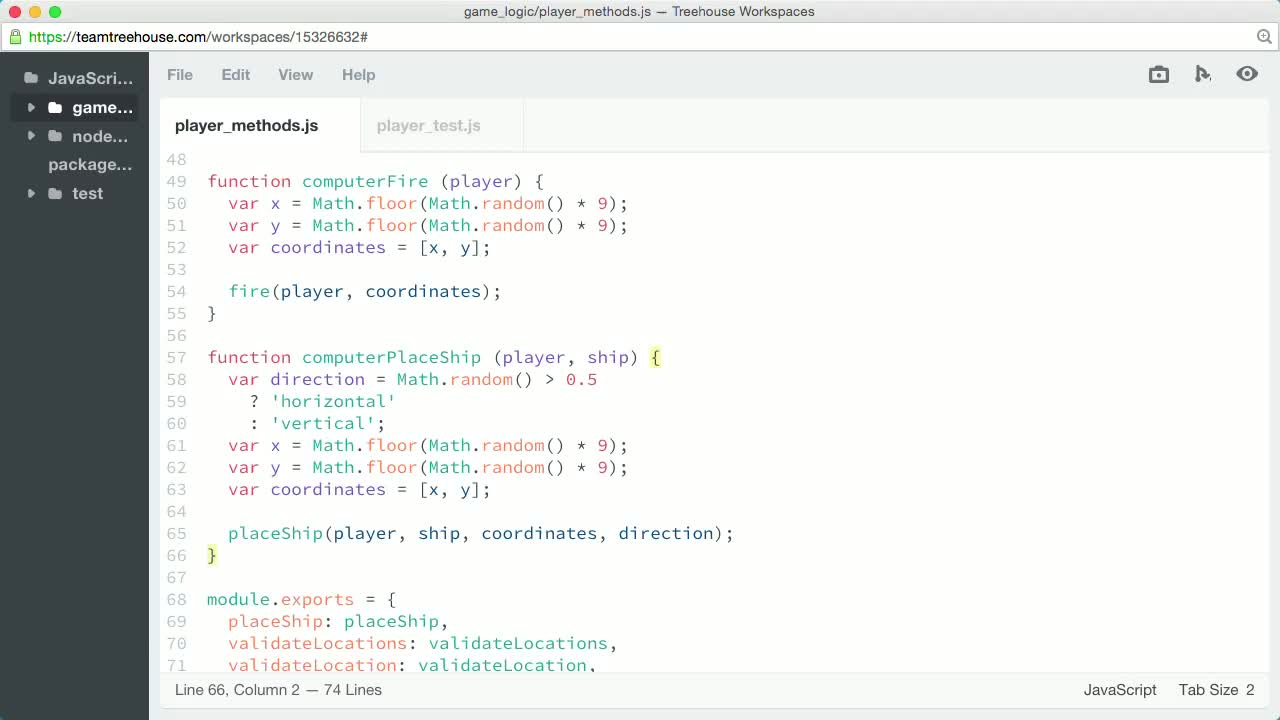Click 'placeShip(player, ship, coordinates, direction);' call

(481, 533)
